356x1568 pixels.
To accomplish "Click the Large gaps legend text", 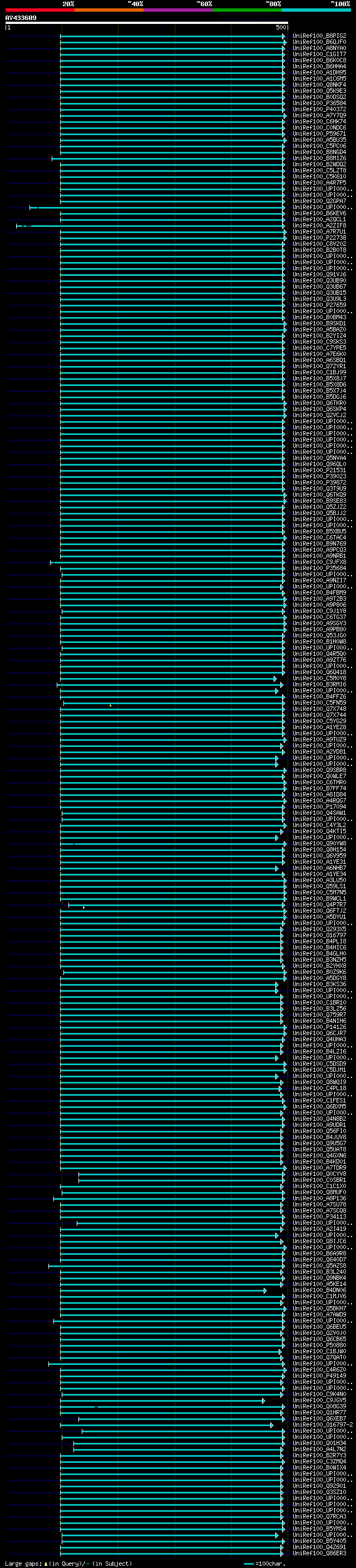I will (68, 1563).
